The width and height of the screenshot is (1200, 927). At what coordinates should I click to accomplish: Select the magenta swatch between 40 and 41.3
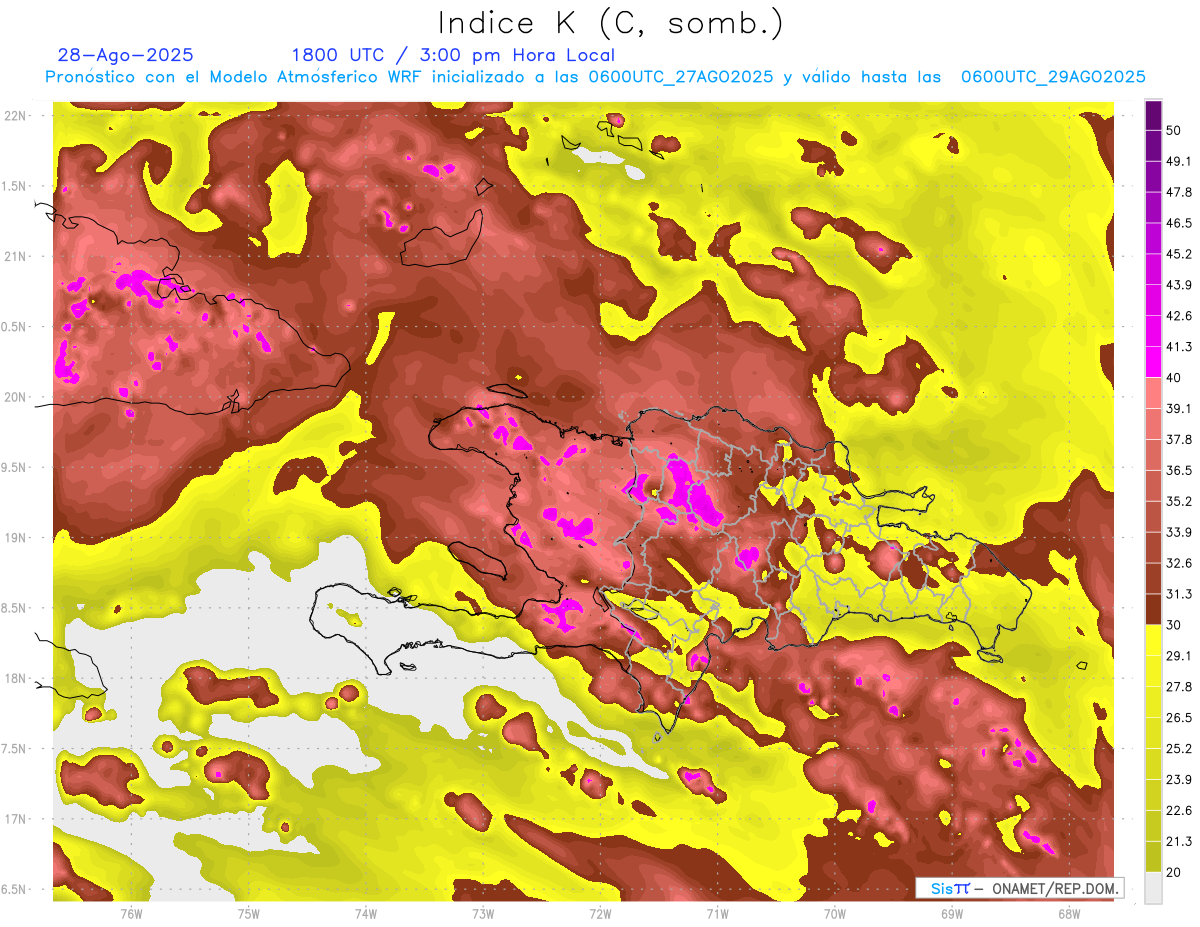1153,362
